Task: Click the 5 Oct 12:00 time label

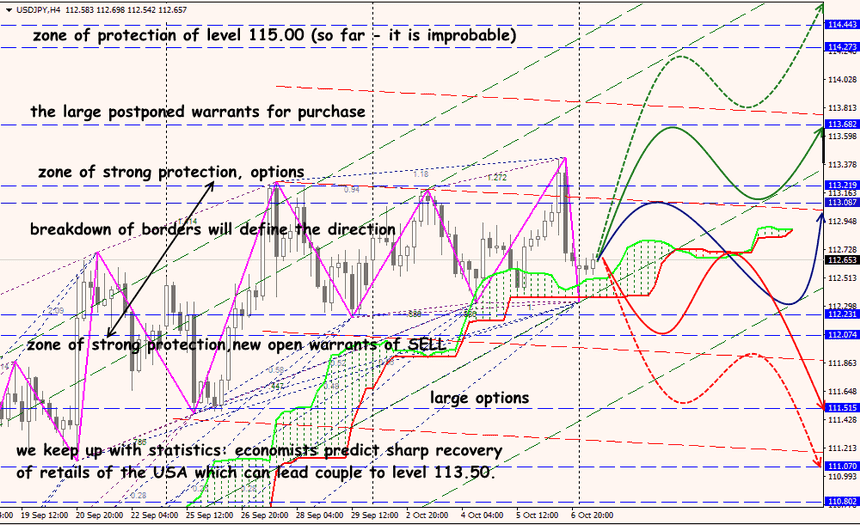Action: pyautogui.click(x=537, y=516)
